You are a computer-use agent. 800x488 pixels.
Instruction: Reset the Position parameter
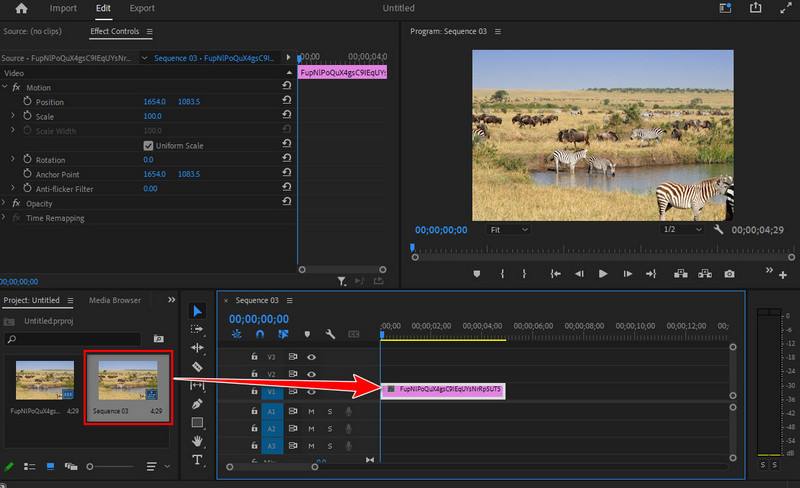(287, 100)
